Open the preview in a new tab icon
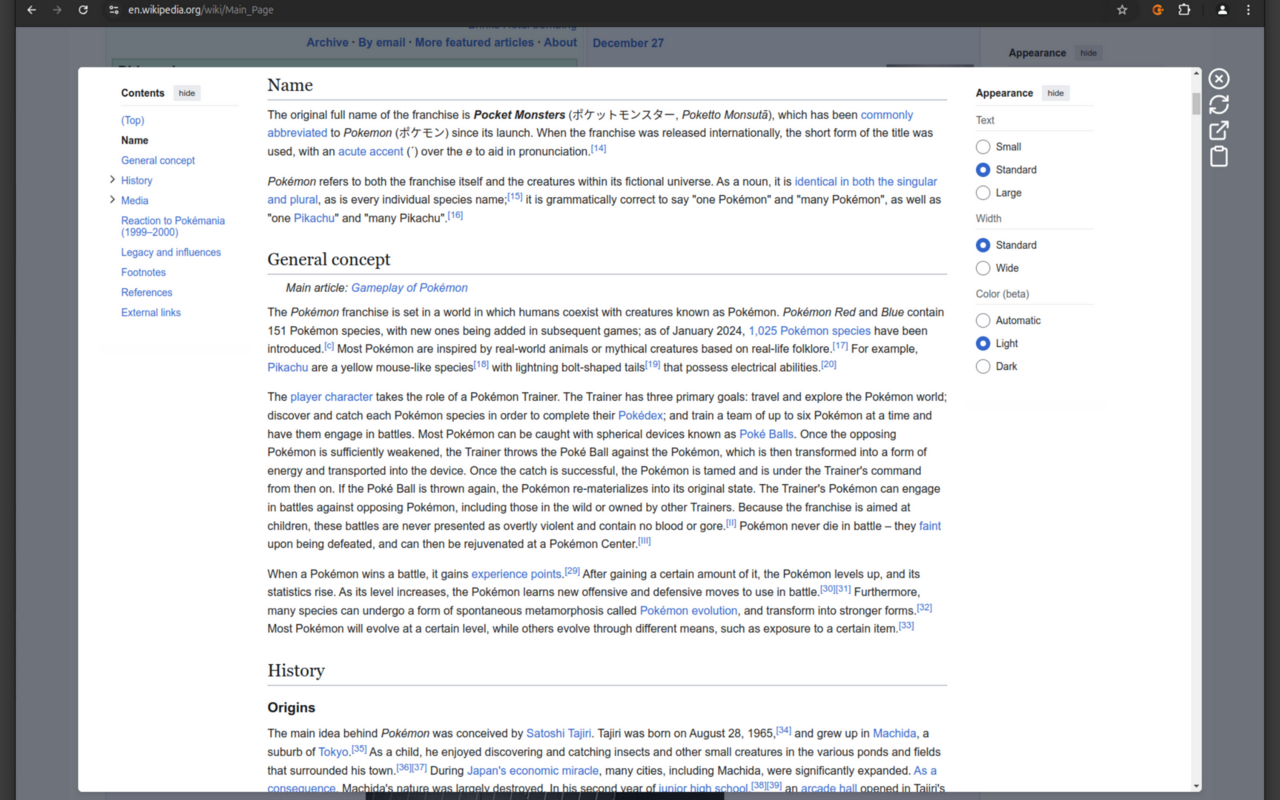The image size is (1280, 800). (1219, 130)
